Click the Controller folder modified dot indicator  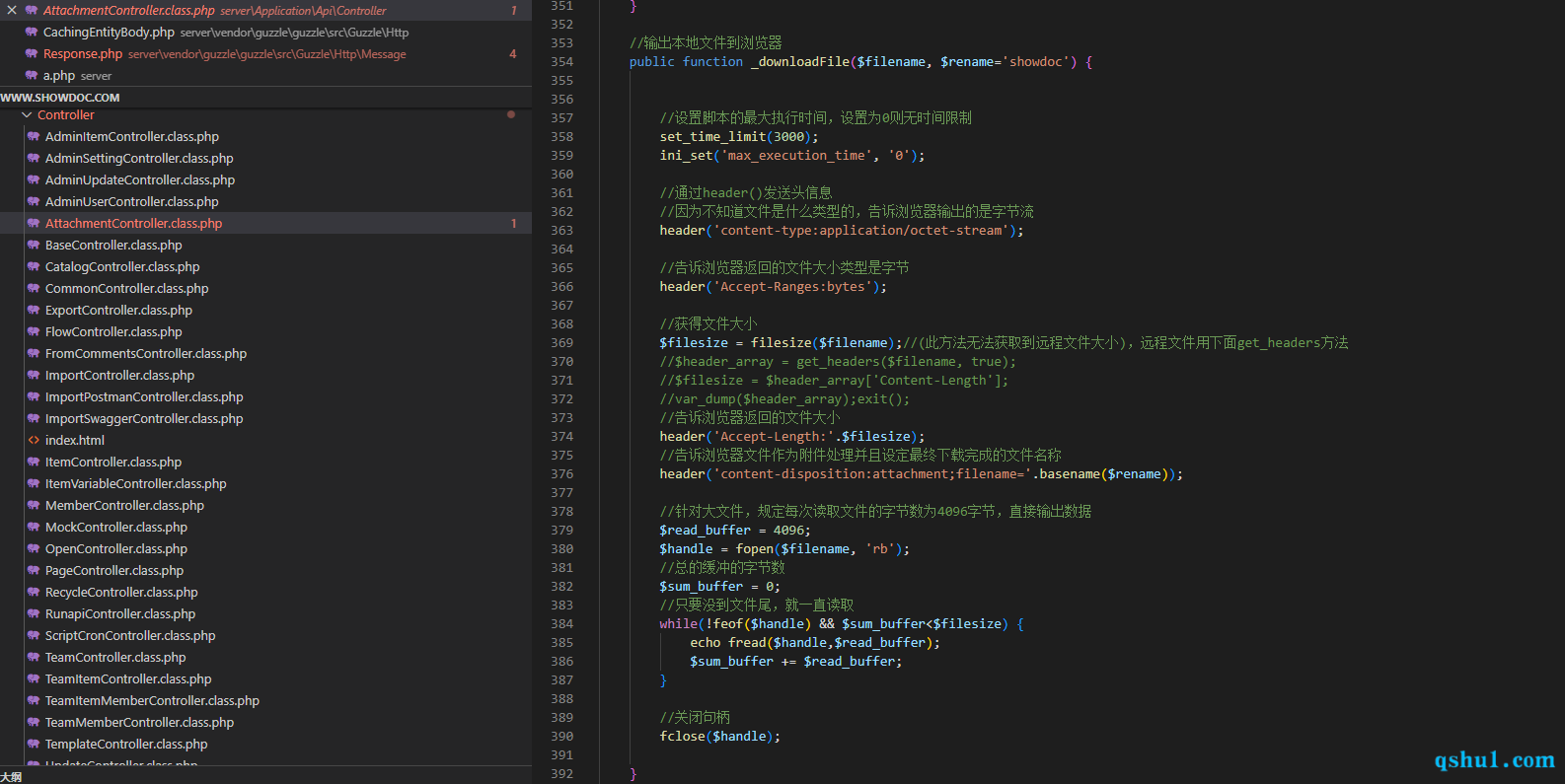click(511, 114)
